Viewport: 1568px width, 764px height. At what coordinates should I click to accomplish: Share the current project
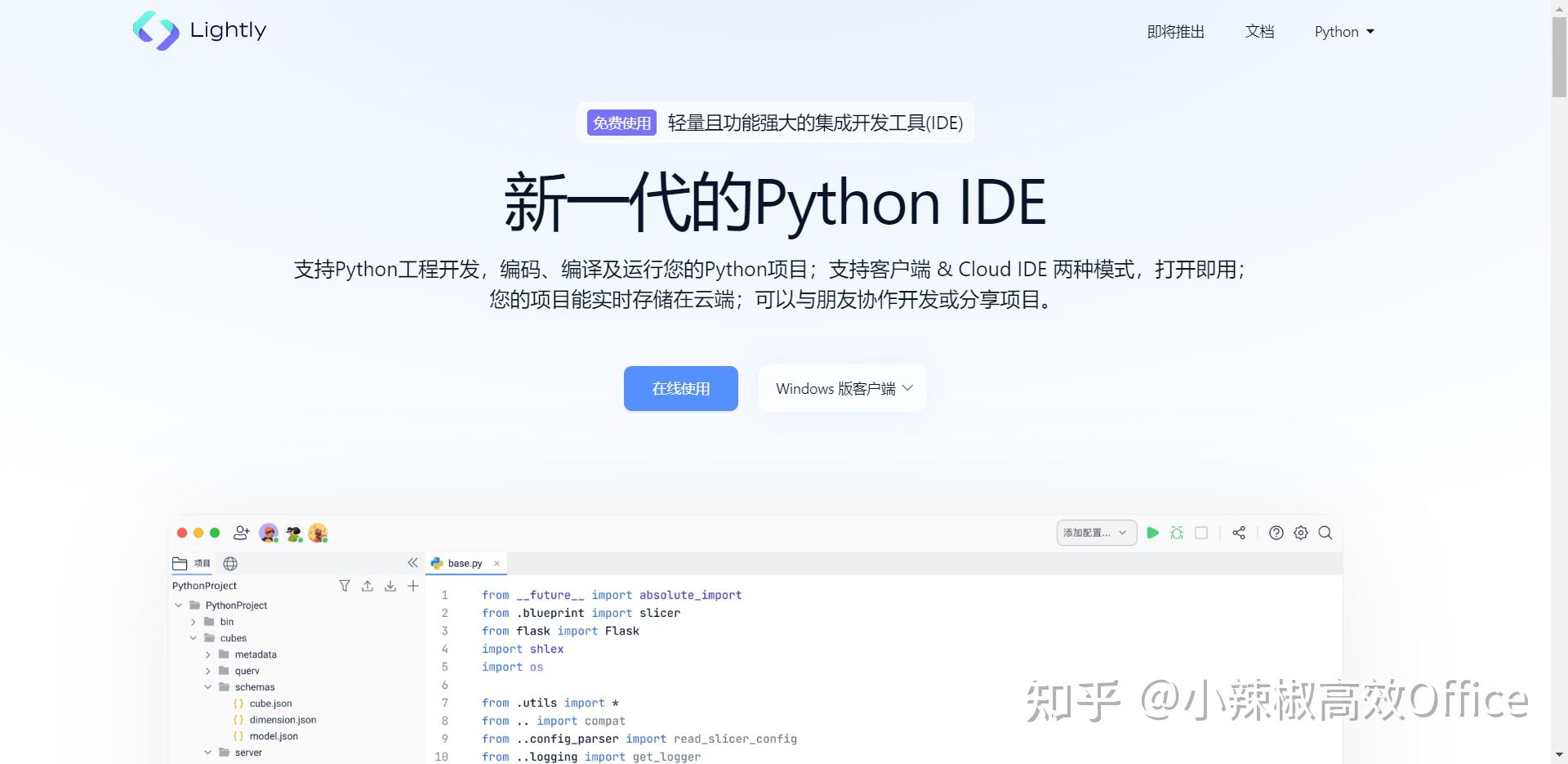pyautogui.click(x=1238, y=533)
